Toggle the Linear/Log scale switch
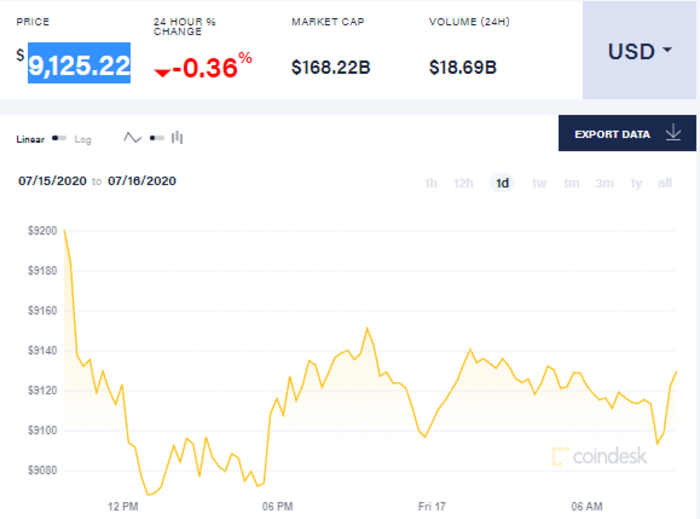The width and height of the screenshot is (700, 519). (59, 139)
